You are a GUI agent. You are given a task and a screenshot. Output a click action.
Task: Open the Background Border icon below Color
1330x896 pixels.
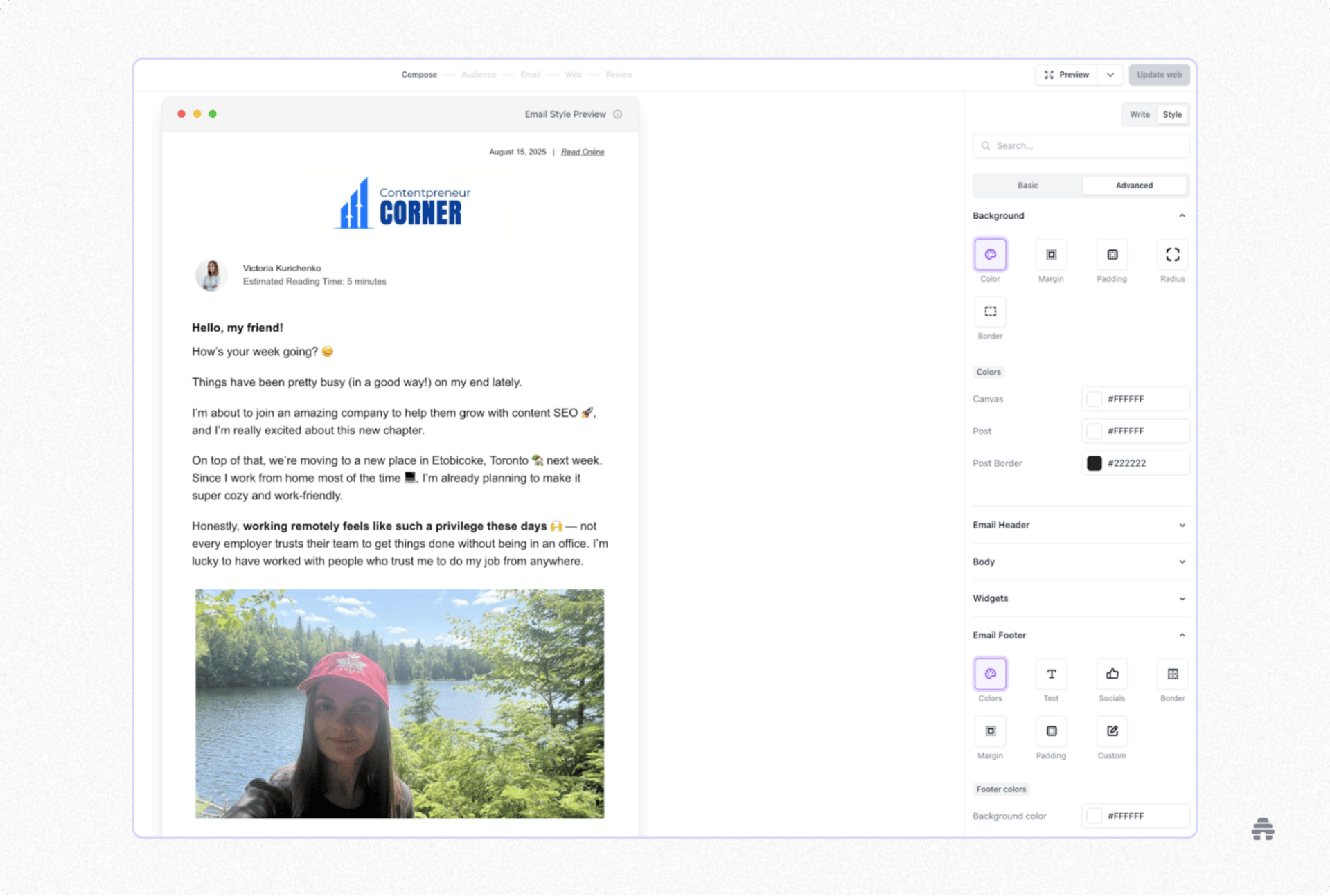click(x=990, y=312)
